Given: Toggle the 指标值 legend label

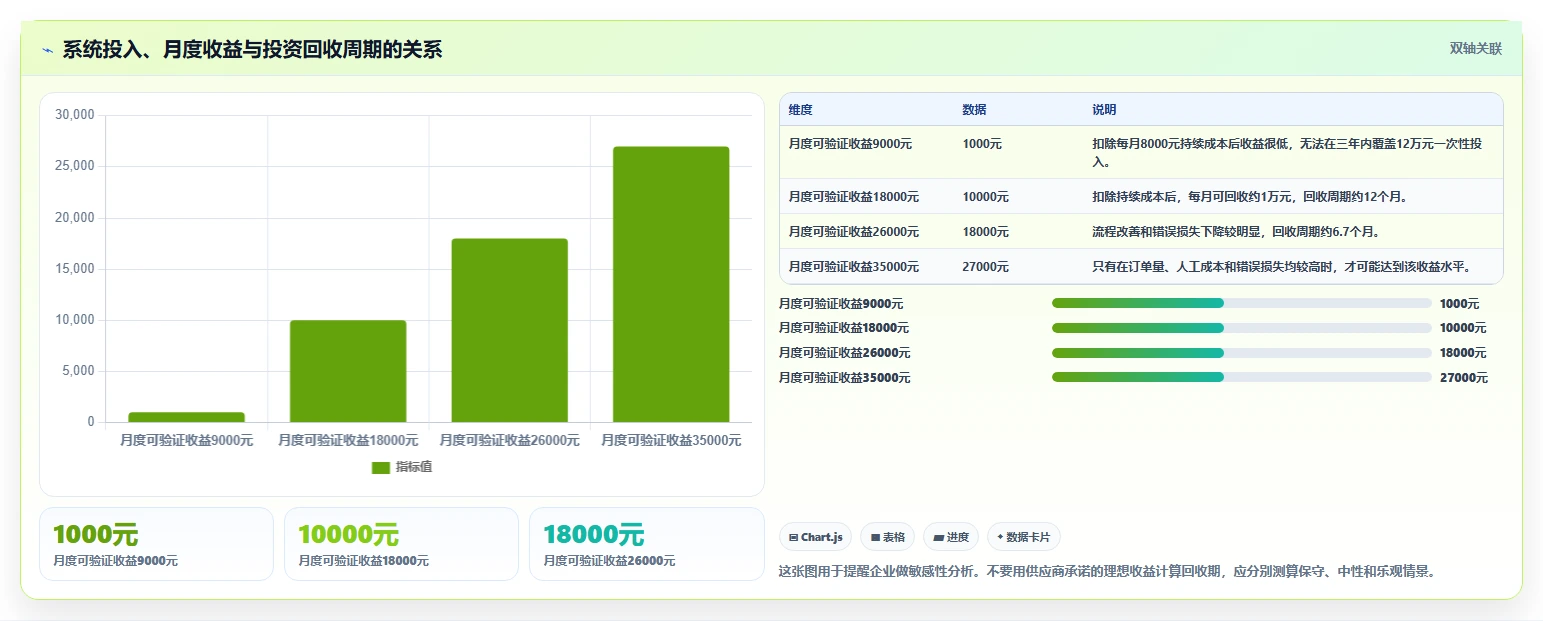Looking at the screenshot, I should coord(413,467).
